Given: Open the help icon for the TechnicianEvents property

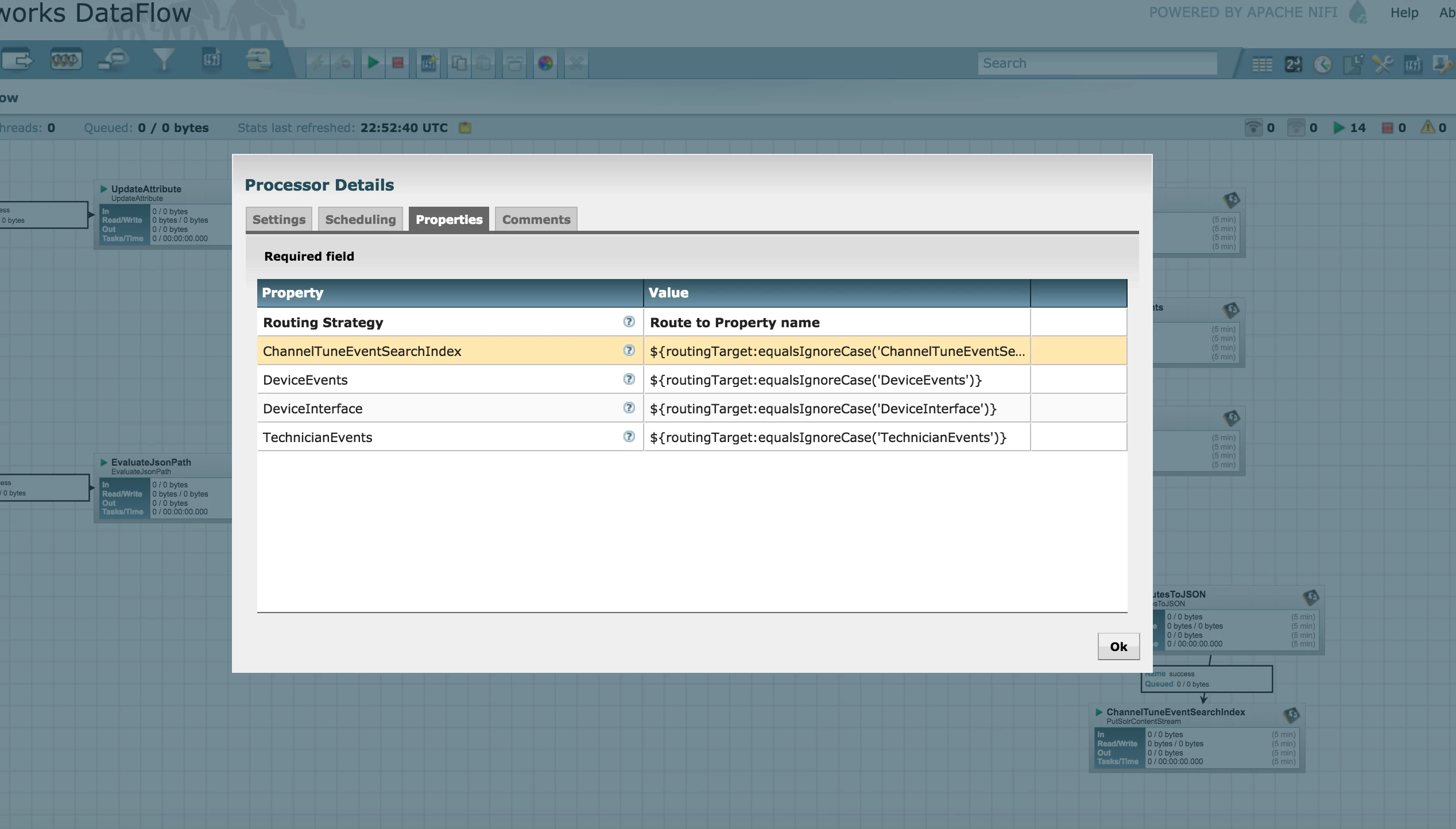Looking at the screenshot, I should tap(629, 436).
